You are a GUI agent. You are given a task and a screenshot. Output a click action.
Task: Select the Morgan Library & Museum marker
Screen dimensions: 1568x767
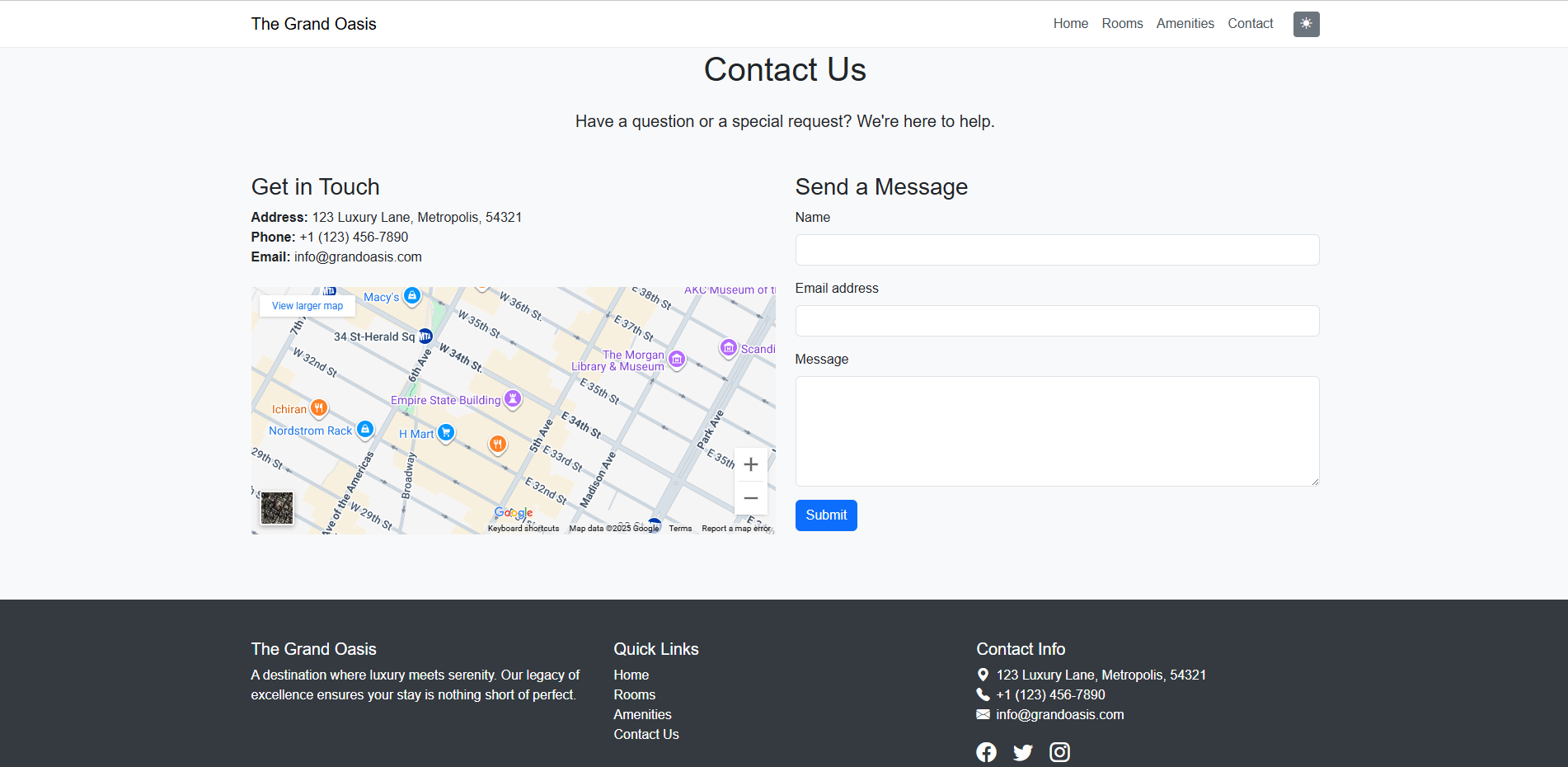[x=677, y=359]
